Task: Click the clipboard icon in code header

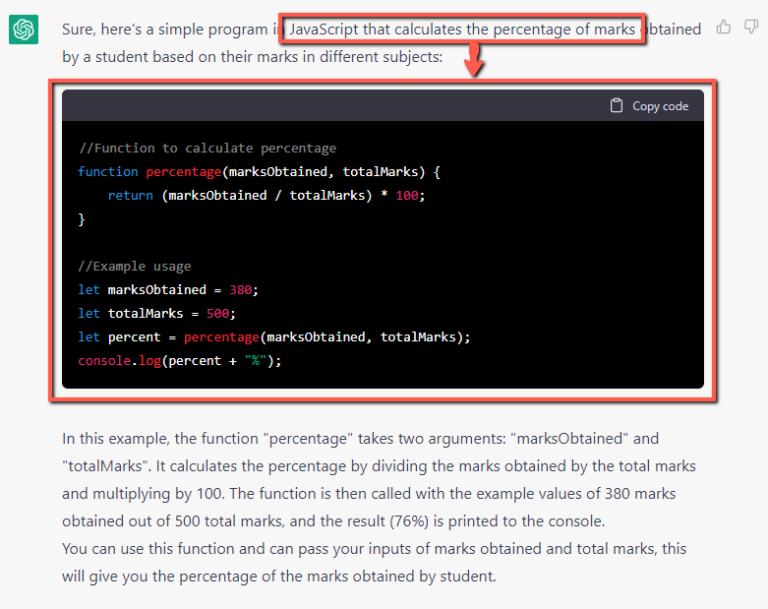Action: 616,106
